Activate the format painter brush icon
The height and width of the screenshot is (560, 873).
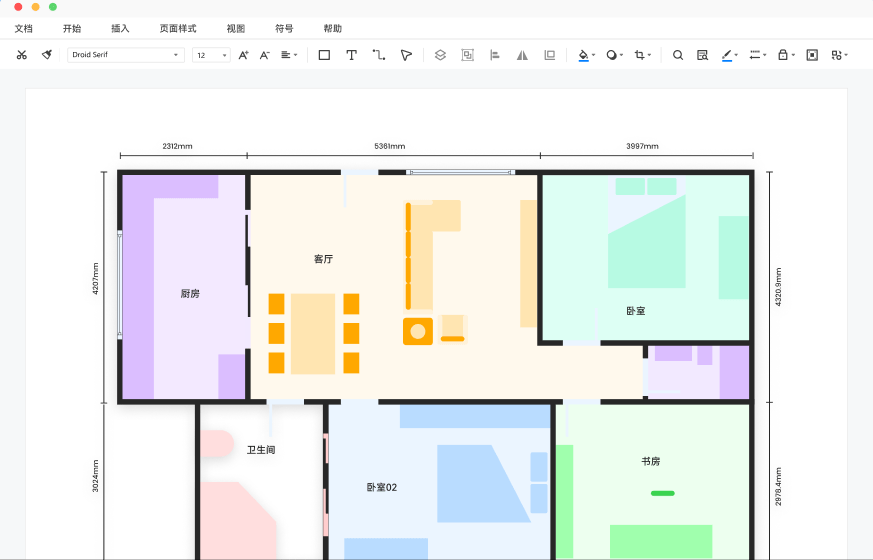click(x=47, y=55)
